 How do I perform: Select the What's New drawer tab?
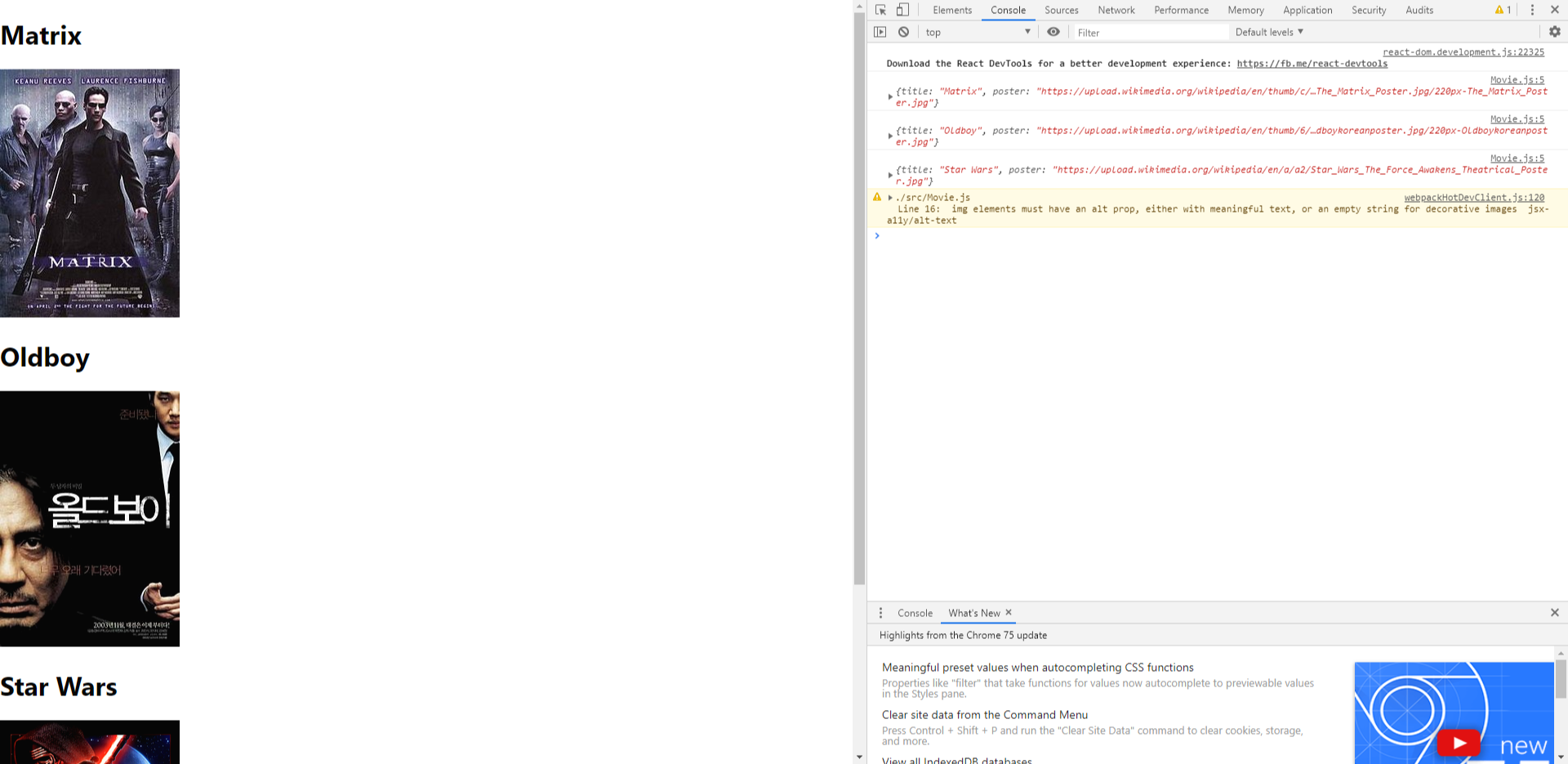pos(974,613)
